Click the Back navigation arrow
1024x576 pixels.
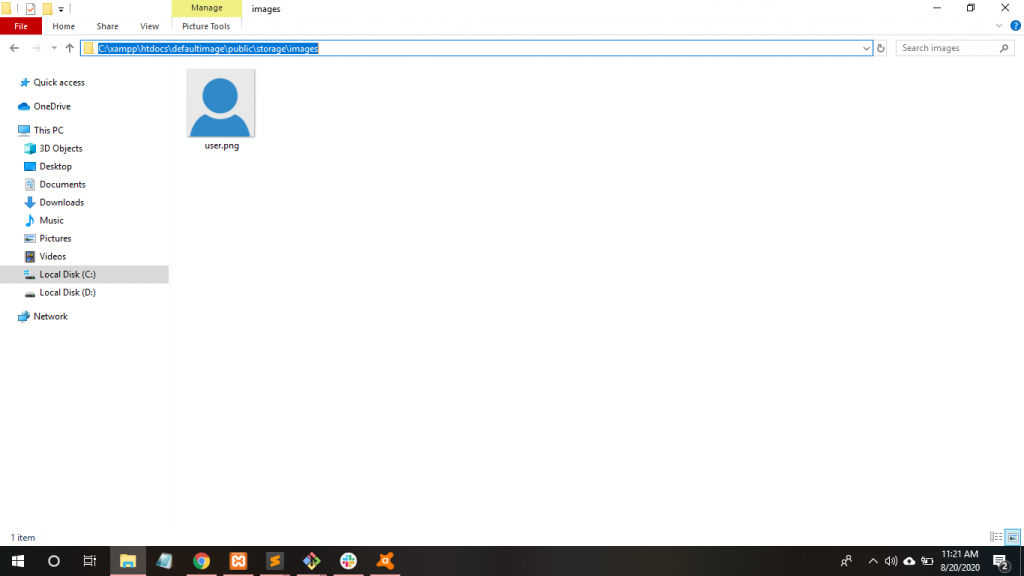14,48
